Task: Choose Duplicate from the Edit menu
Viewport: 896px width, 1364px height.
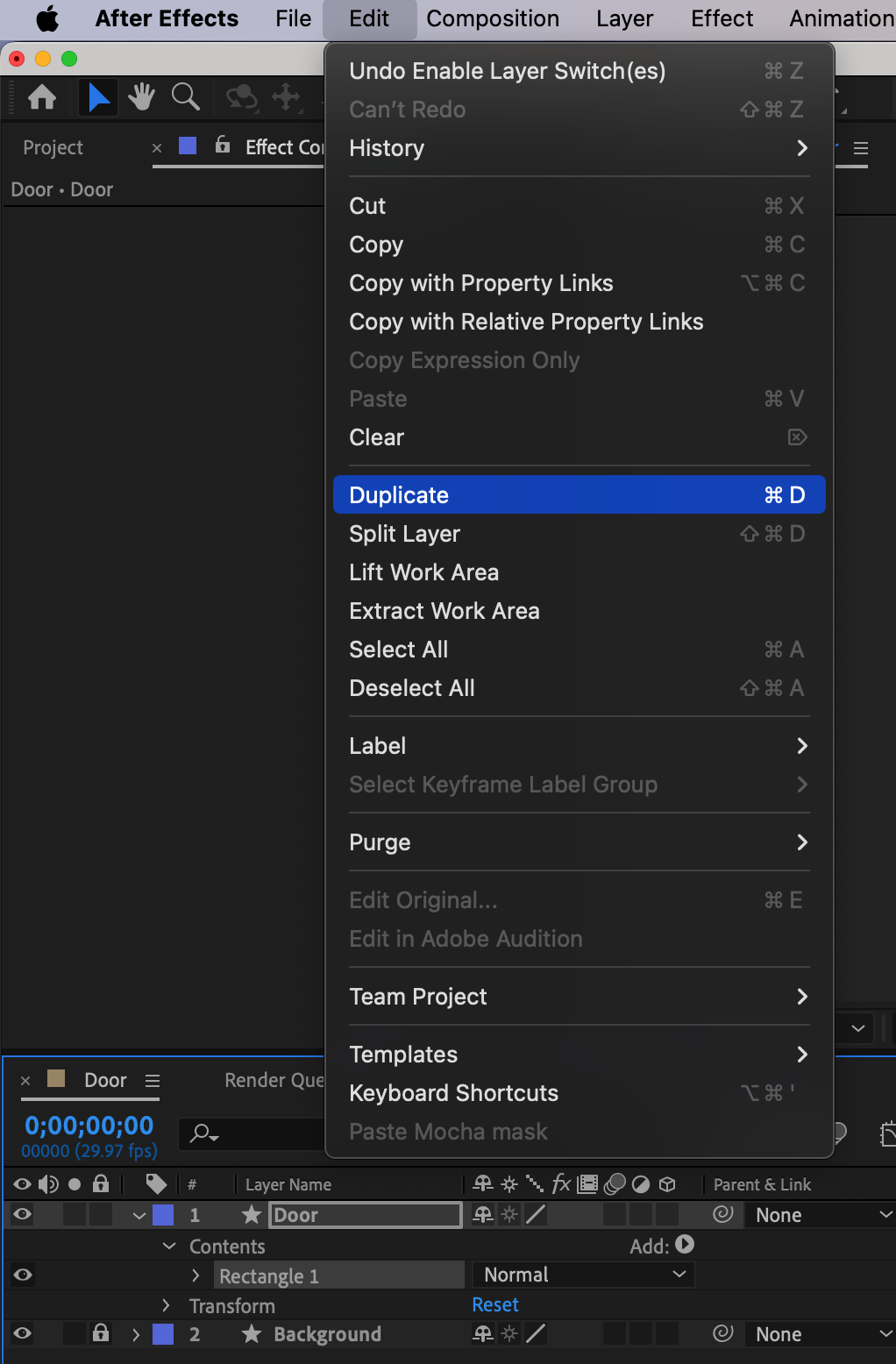Action: (x=580, y=494)
